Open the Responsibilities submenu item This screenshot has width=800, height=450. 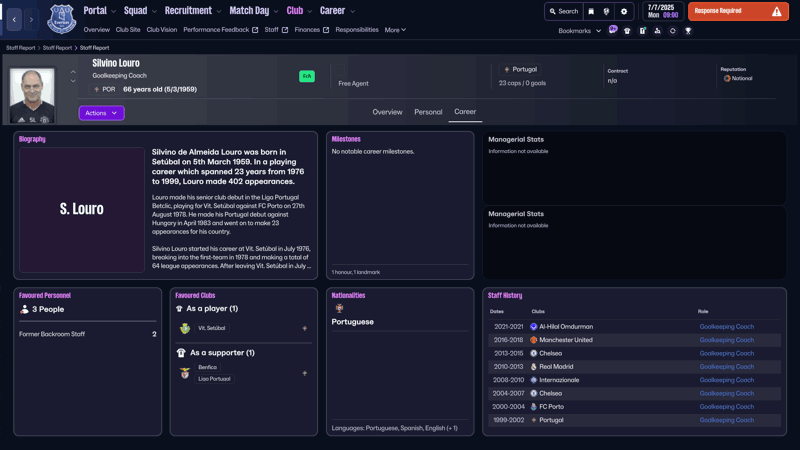tap(357, 30)
